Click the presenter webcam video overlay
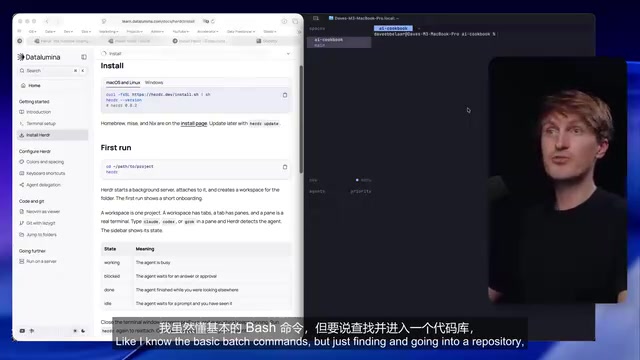The width and height of the screenshot is (640, 360). (558, 180)
